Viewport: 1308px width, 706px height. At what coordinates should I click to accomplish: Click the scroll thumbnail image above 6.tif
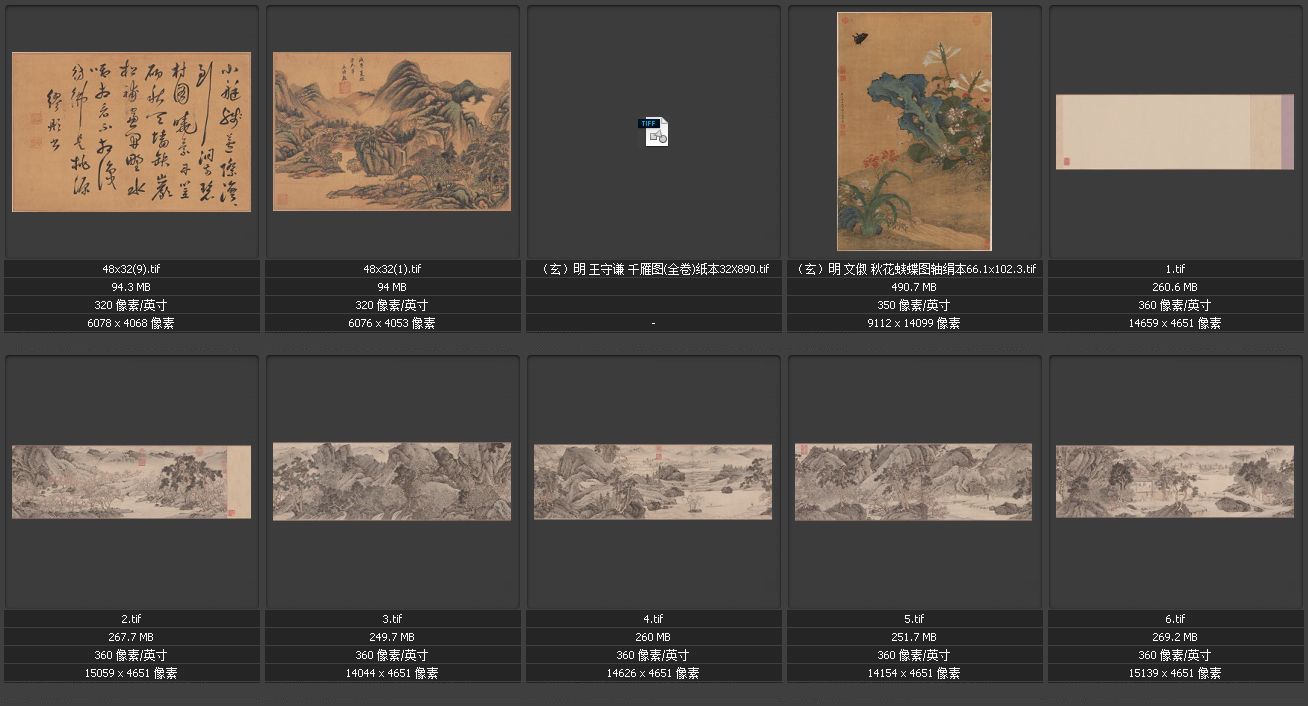(x=1174, y=482)
